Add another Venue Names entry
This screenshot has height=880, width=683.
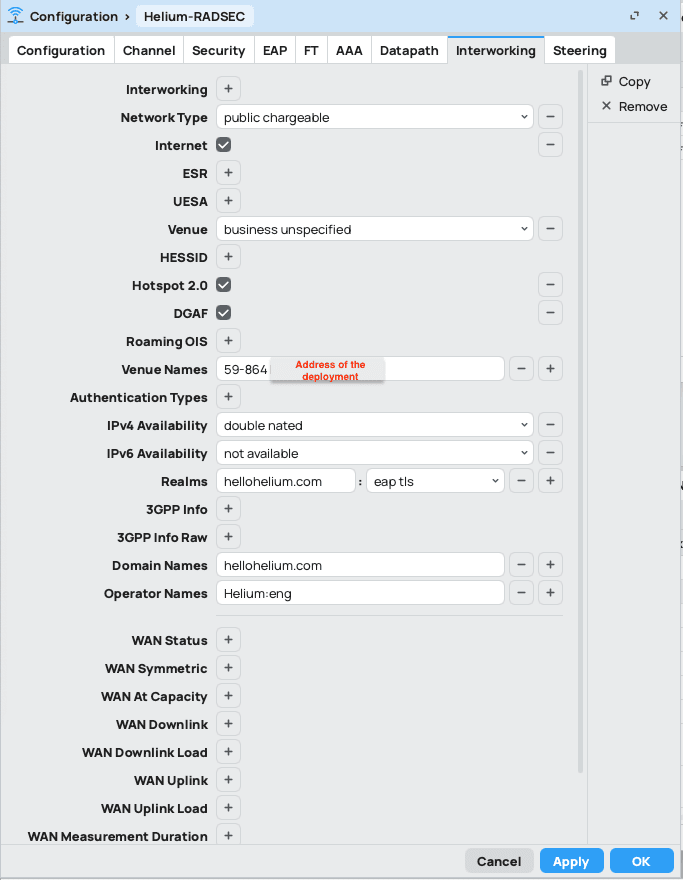(x=551, y=369)
